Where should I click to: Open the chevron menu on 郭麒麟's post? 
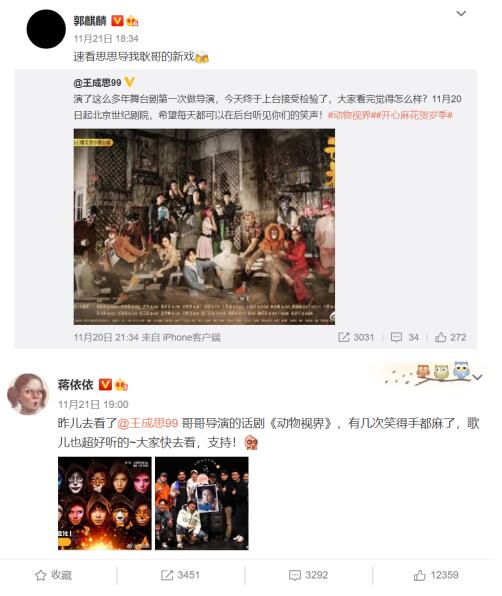[461, 14]
